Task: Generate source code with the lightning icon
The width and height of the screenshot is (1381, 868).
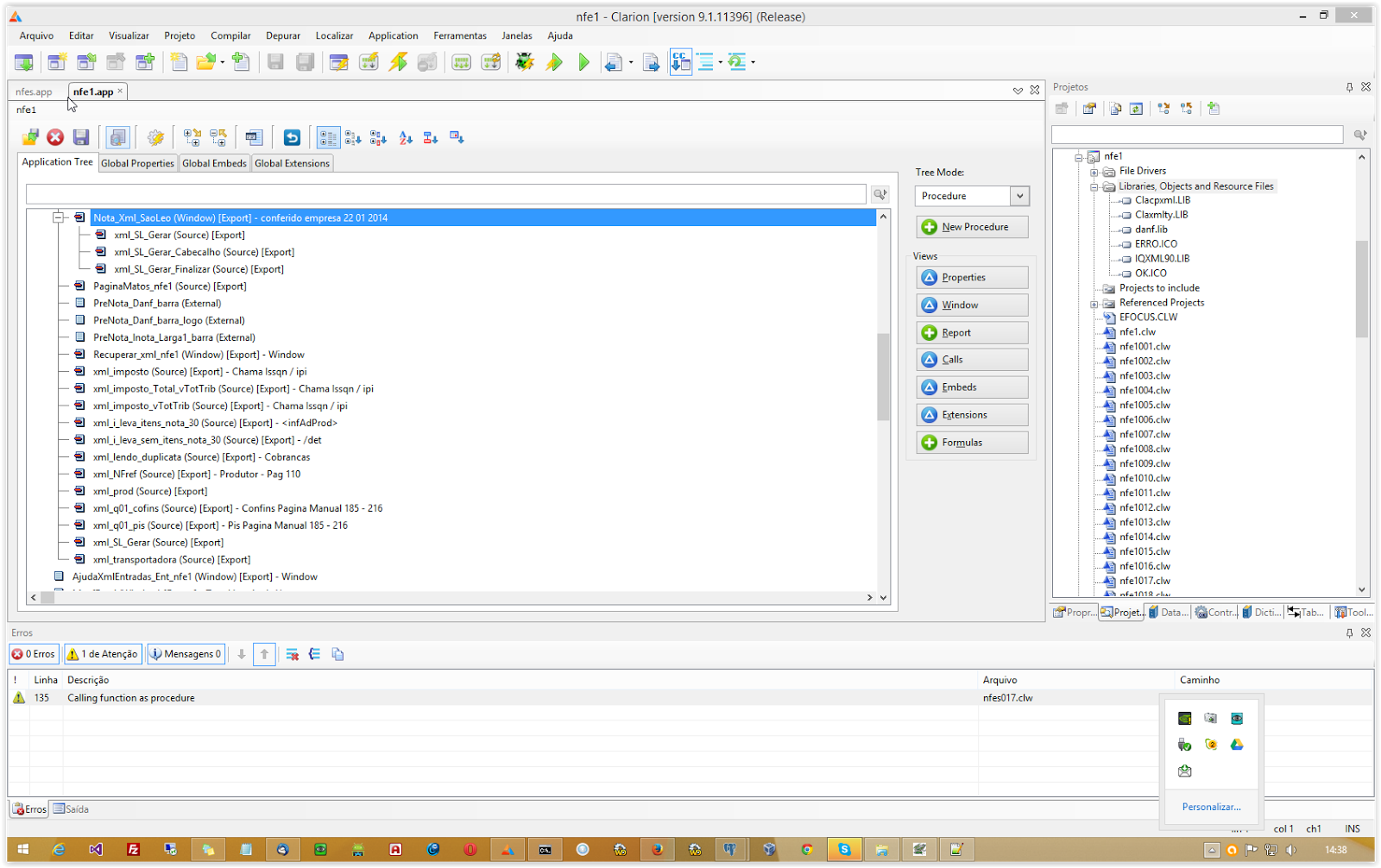Action: 397,61
